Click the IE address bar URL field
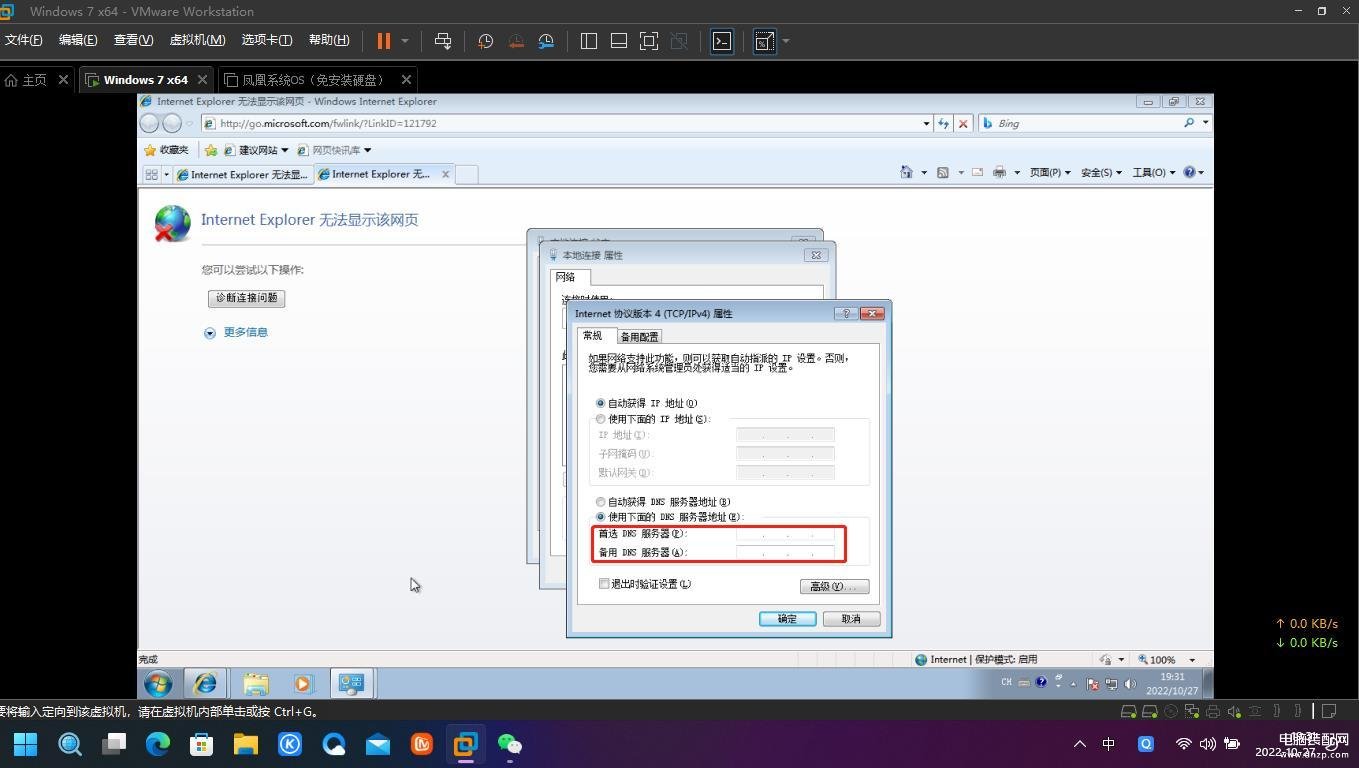This screenshot has width=1359, height=768. point(568,123)
